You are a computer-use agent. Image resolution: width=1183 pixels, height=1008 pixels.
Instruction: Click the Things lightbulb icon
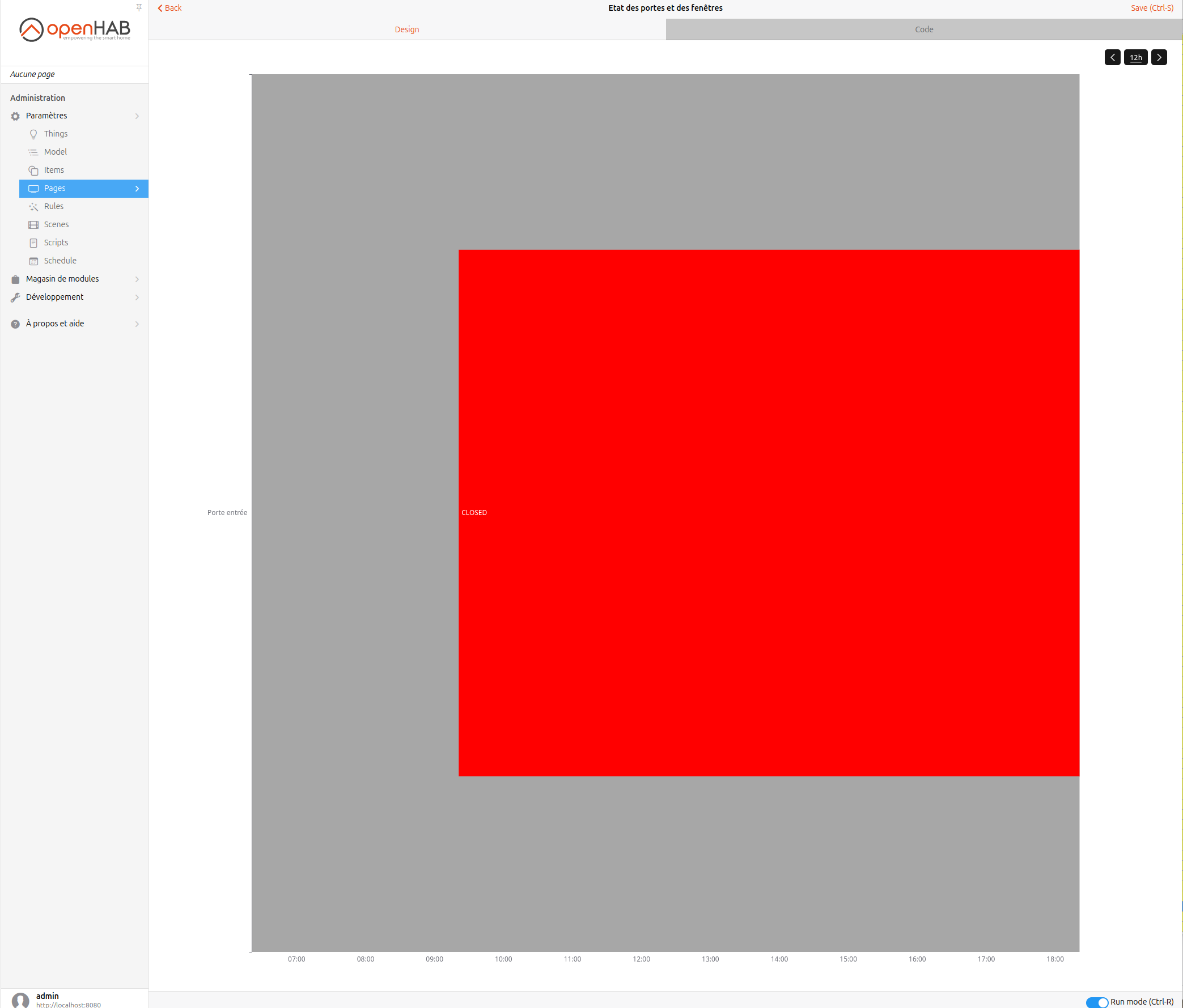pyautogui.click(x=33, y=134)
